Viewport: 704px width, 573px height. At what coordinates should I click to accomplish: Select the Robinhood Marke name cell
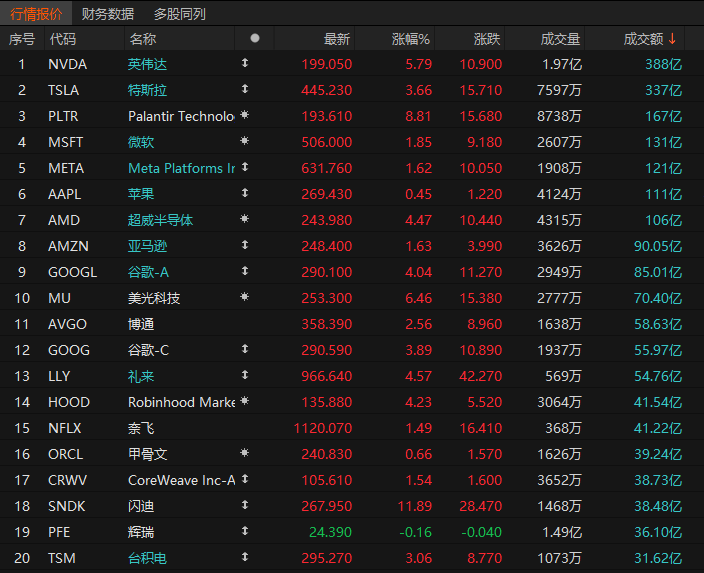pos(181,402)
